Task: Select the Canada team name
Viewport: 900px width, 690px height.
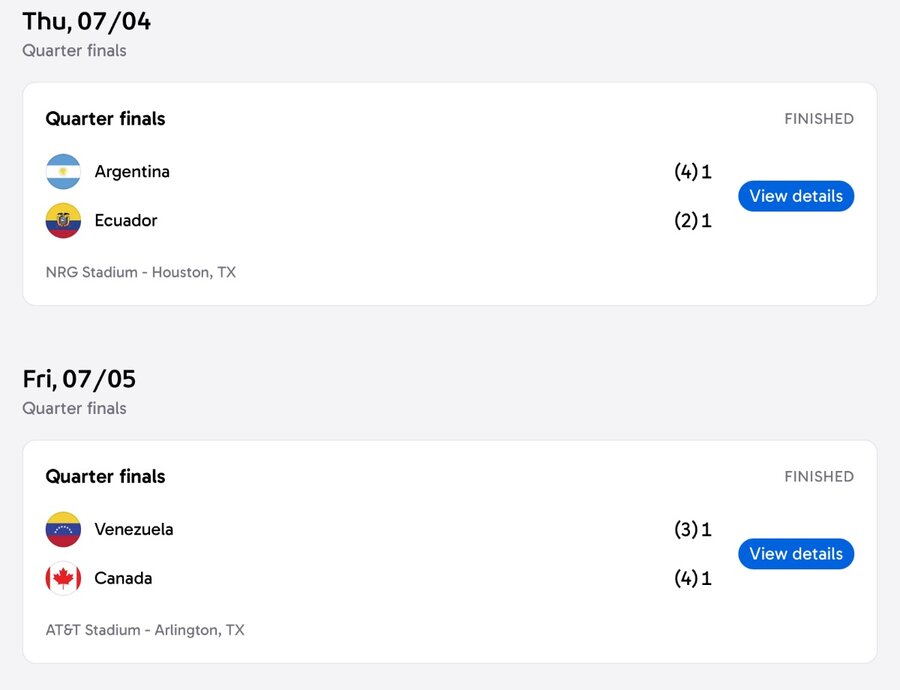Action: [x=123, y=578]
